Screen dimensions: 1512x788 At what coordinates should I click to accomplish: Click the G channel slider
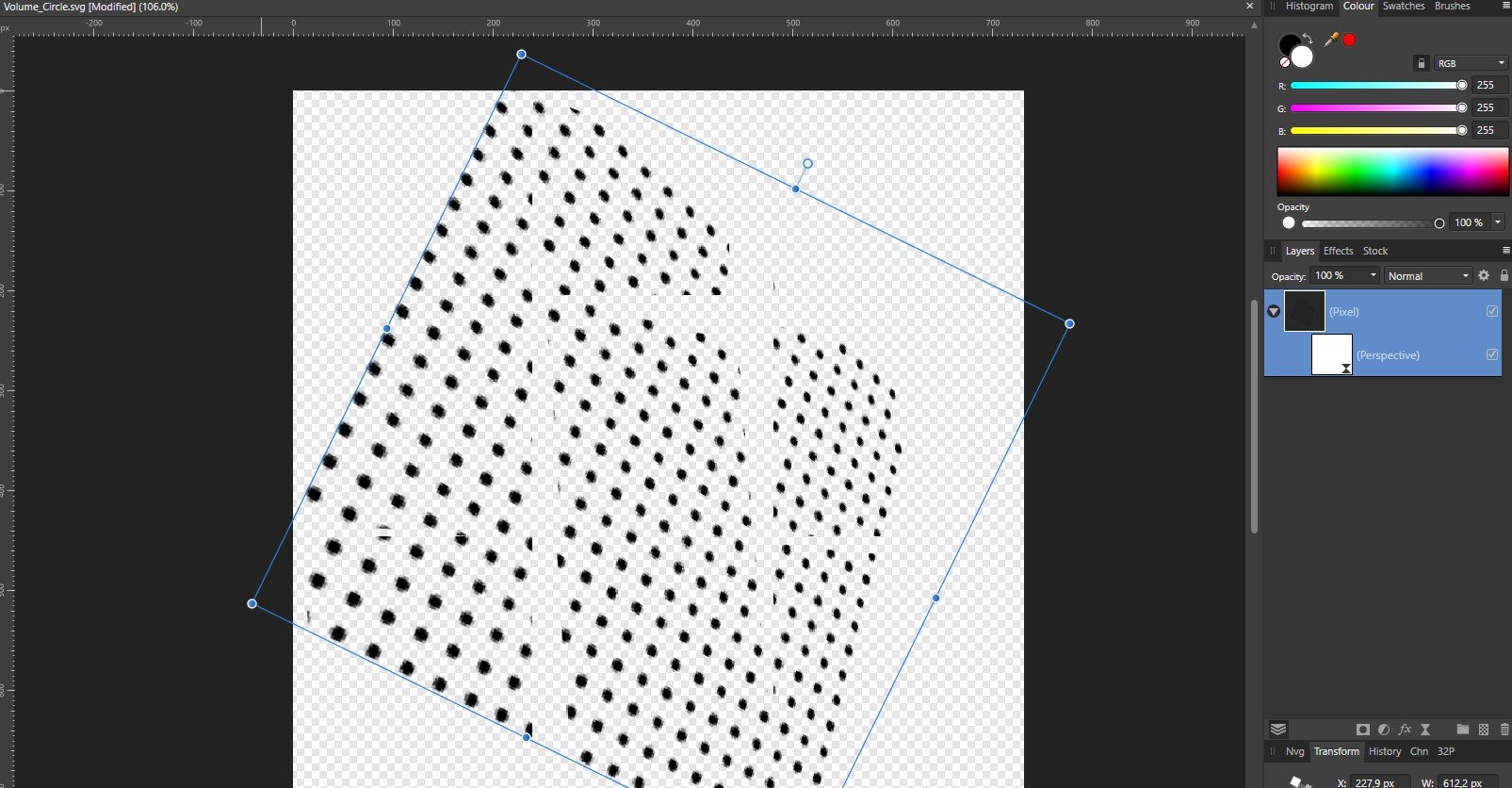click(1378, 107)
